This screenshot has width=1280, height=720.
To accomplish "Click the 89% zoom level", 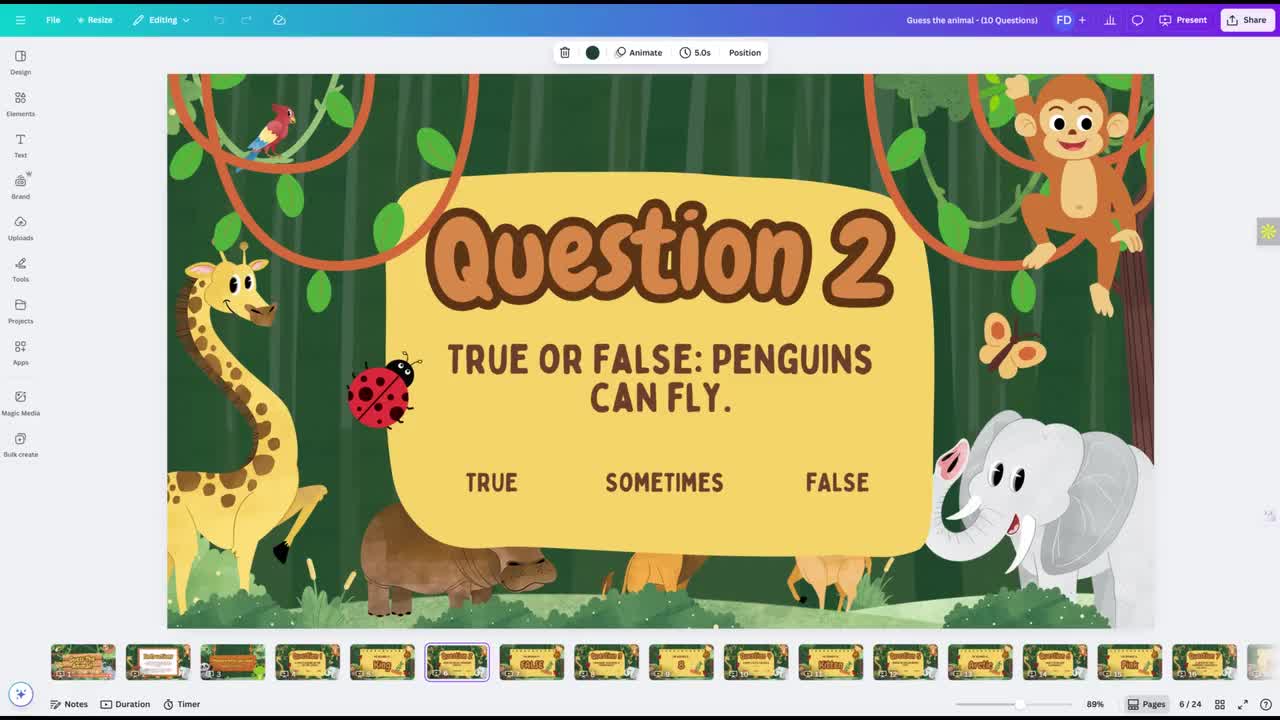I will (1095, 704).
